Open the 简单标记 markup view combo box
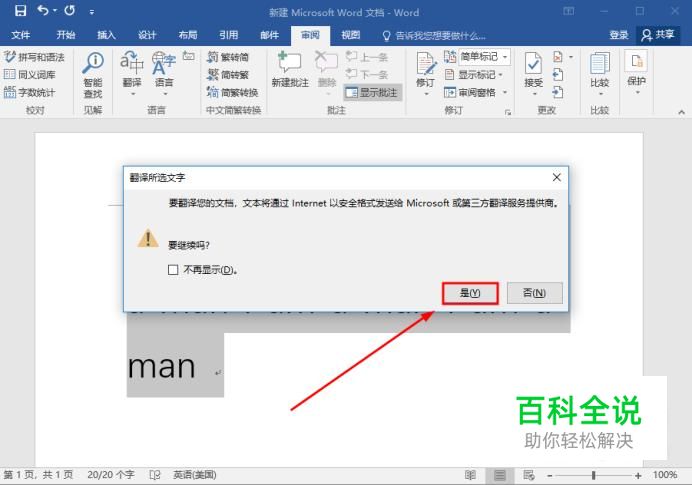 (485, 56)
